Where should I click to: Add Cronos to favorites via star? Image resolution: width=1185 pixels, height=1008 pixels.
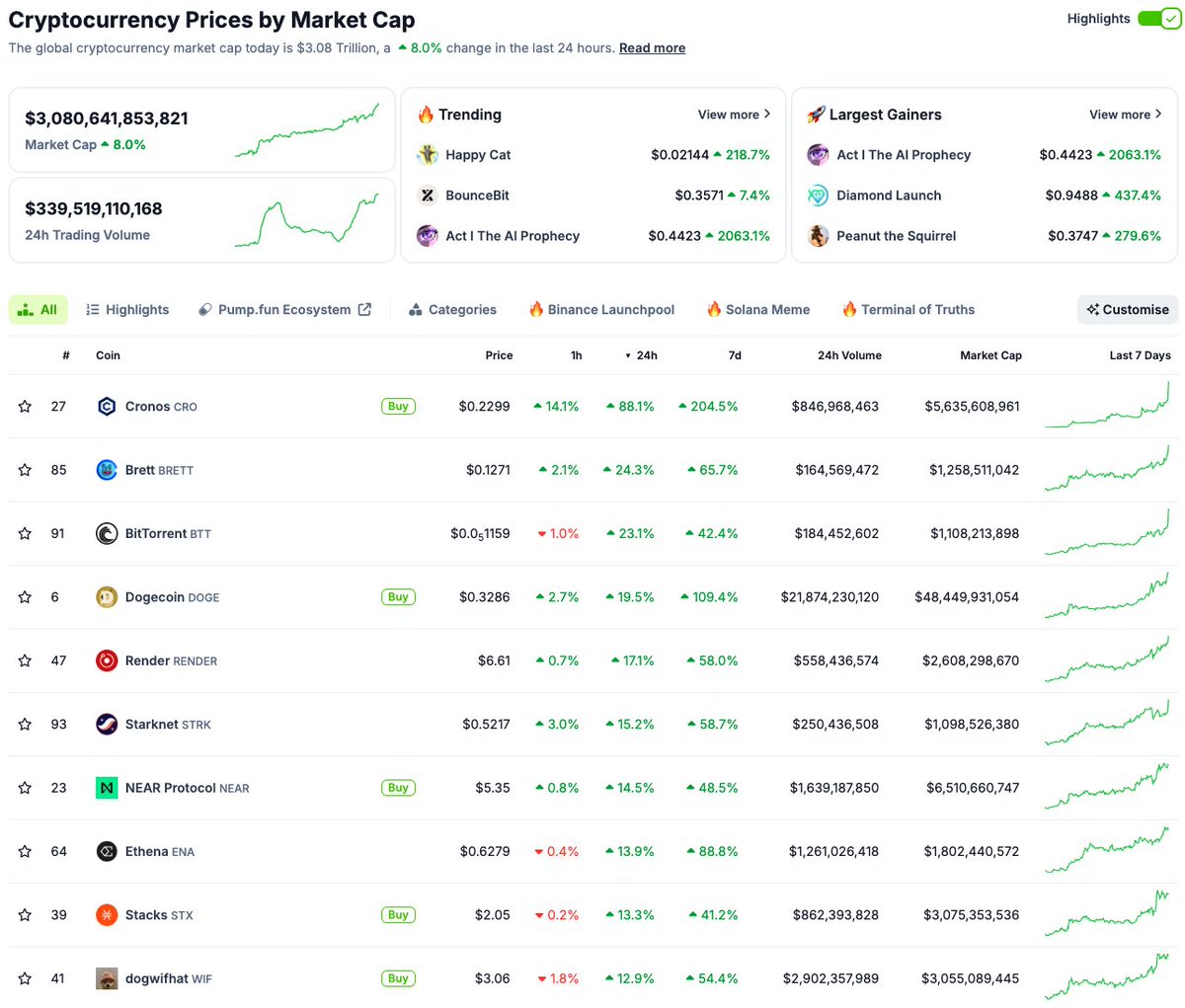[25, 406]
